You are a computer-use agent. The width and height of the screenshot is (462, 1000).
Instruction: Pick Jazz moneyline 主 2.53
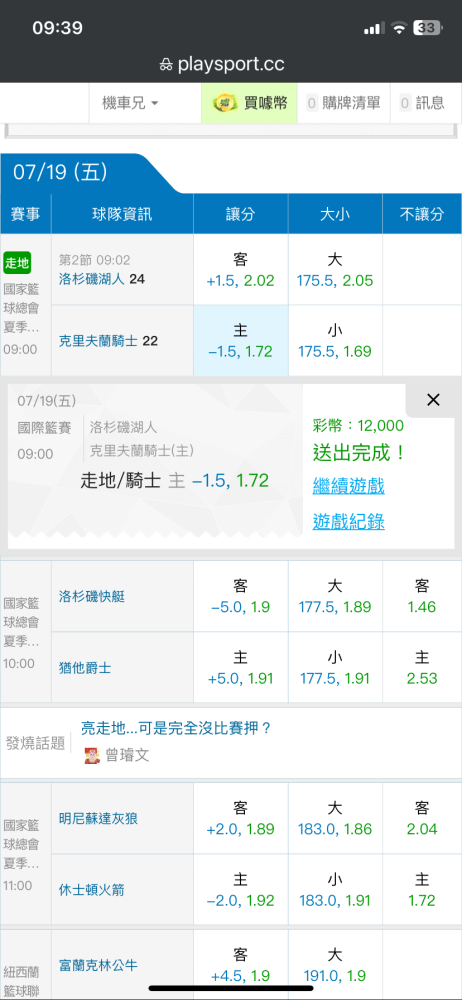[422, 667]
